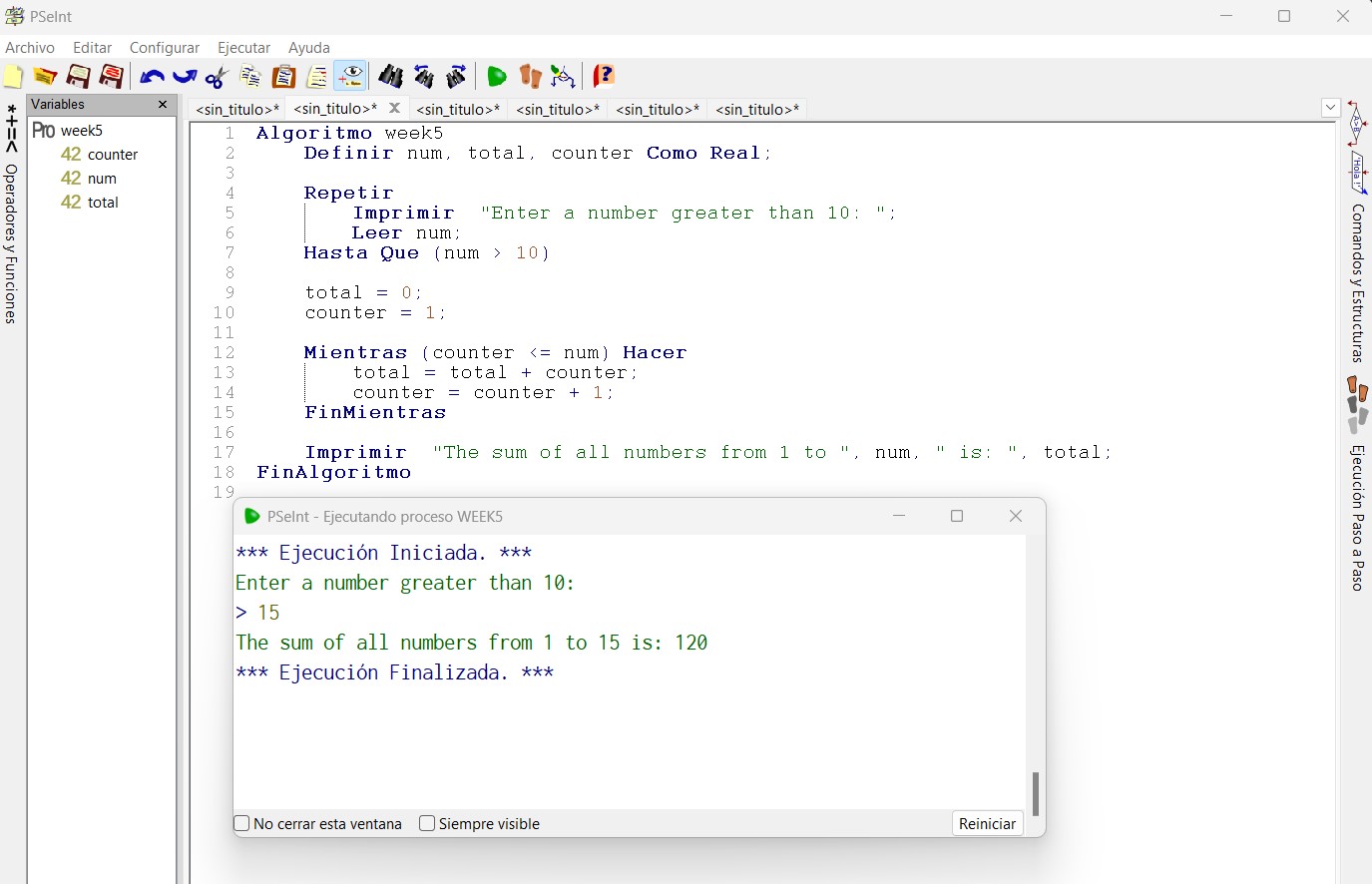Click the counter = 1; code line

[x=375, y=313]
